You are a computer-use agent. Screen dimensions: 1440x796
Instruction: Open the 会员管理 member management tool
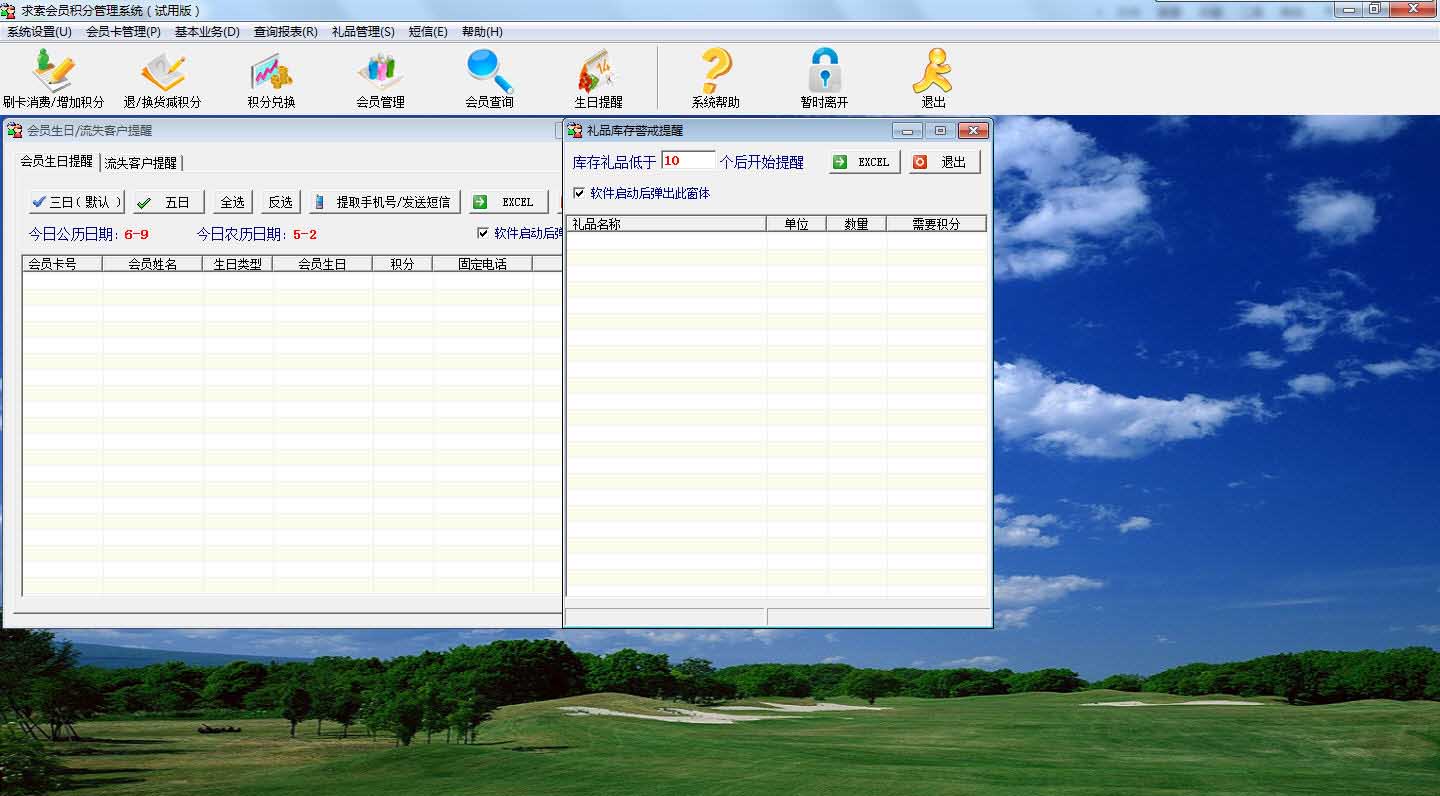coord(379,78)
